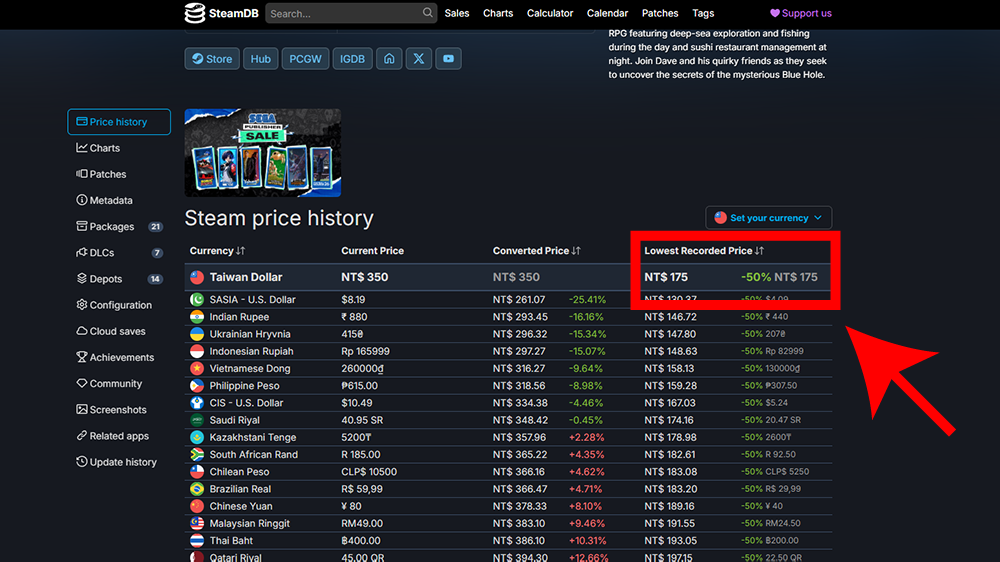This screenshot has height=562, width=1000.
Task: Select the Update history sidebar tab
Action: (x=119, y=462)
